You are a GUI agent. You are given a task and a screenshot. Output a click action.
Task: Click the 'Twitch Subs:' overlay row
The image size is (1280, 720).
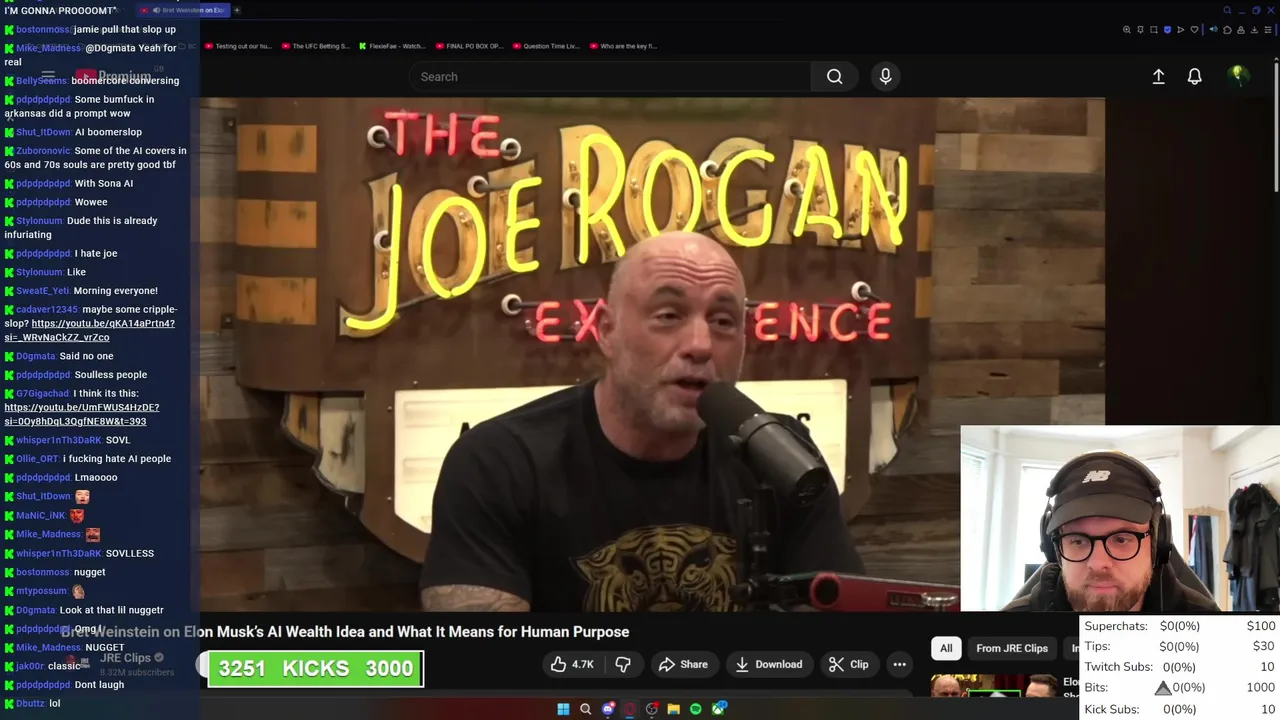1180,667
